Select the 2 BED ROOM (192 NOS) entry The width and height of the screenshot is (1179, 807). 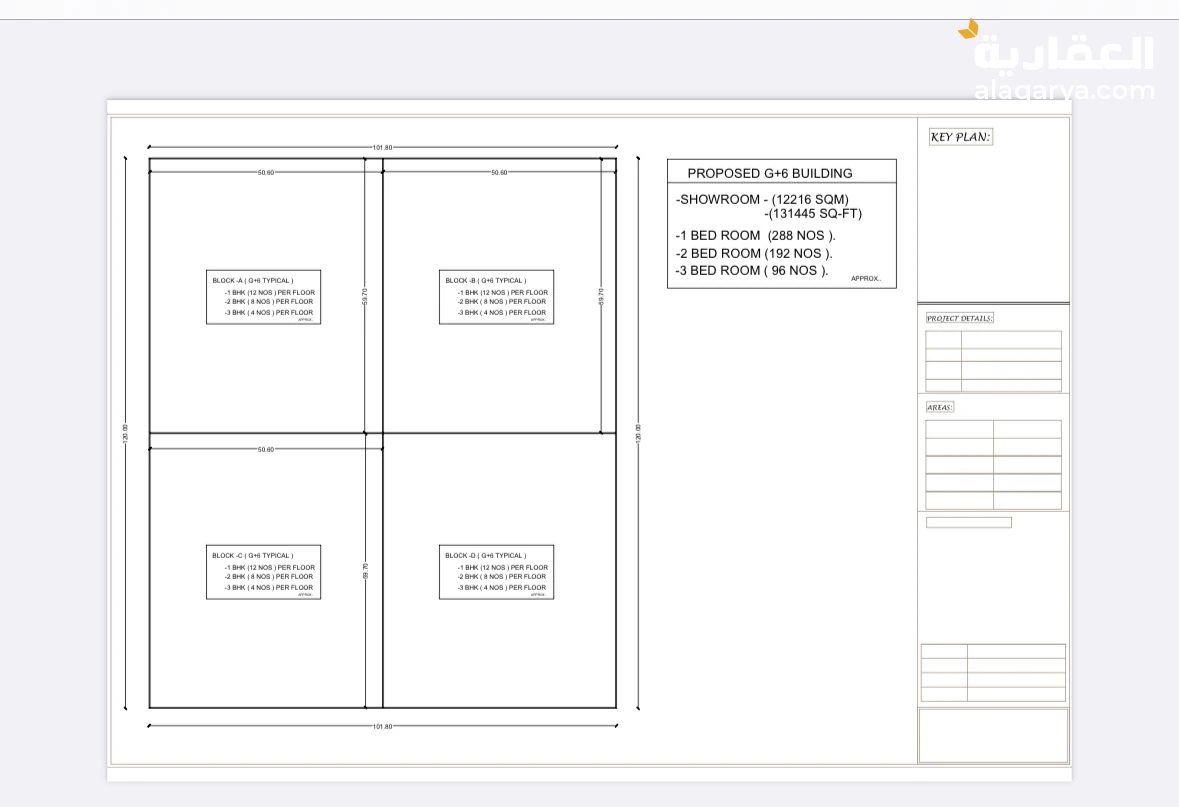754,253
